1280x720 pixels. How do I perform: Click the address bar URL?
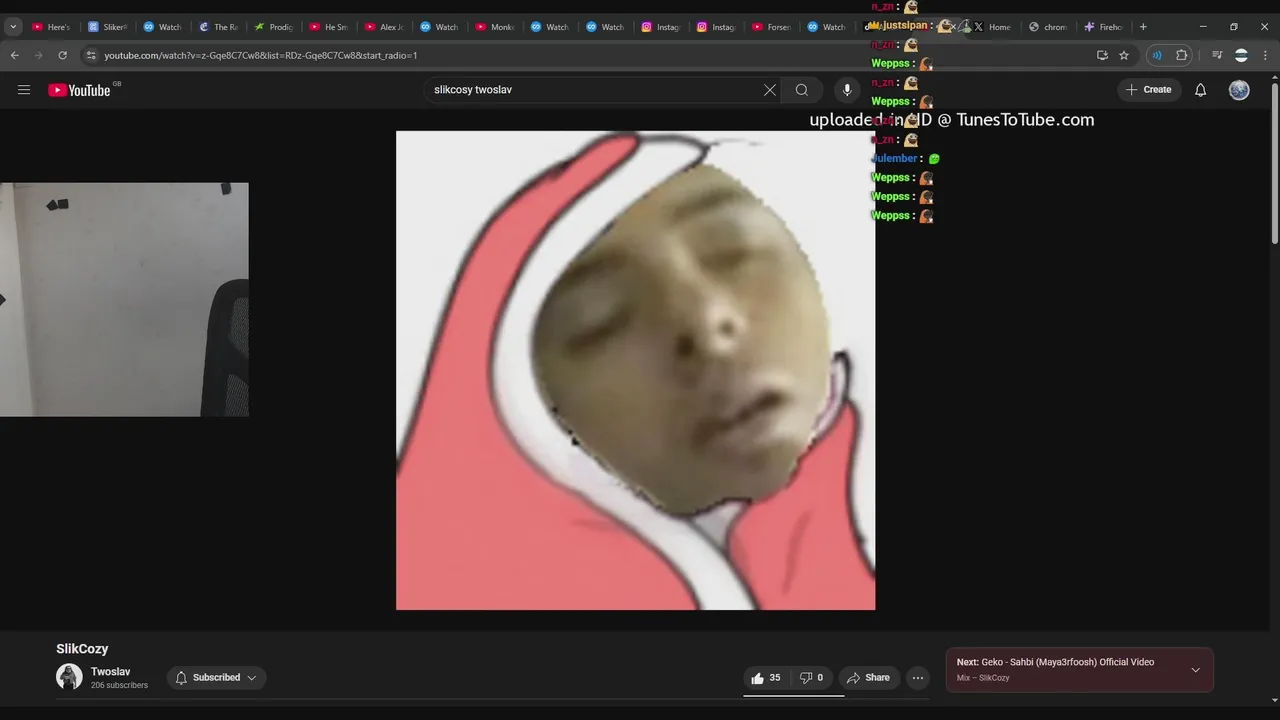pyautogui.click(x=261, y=55)
